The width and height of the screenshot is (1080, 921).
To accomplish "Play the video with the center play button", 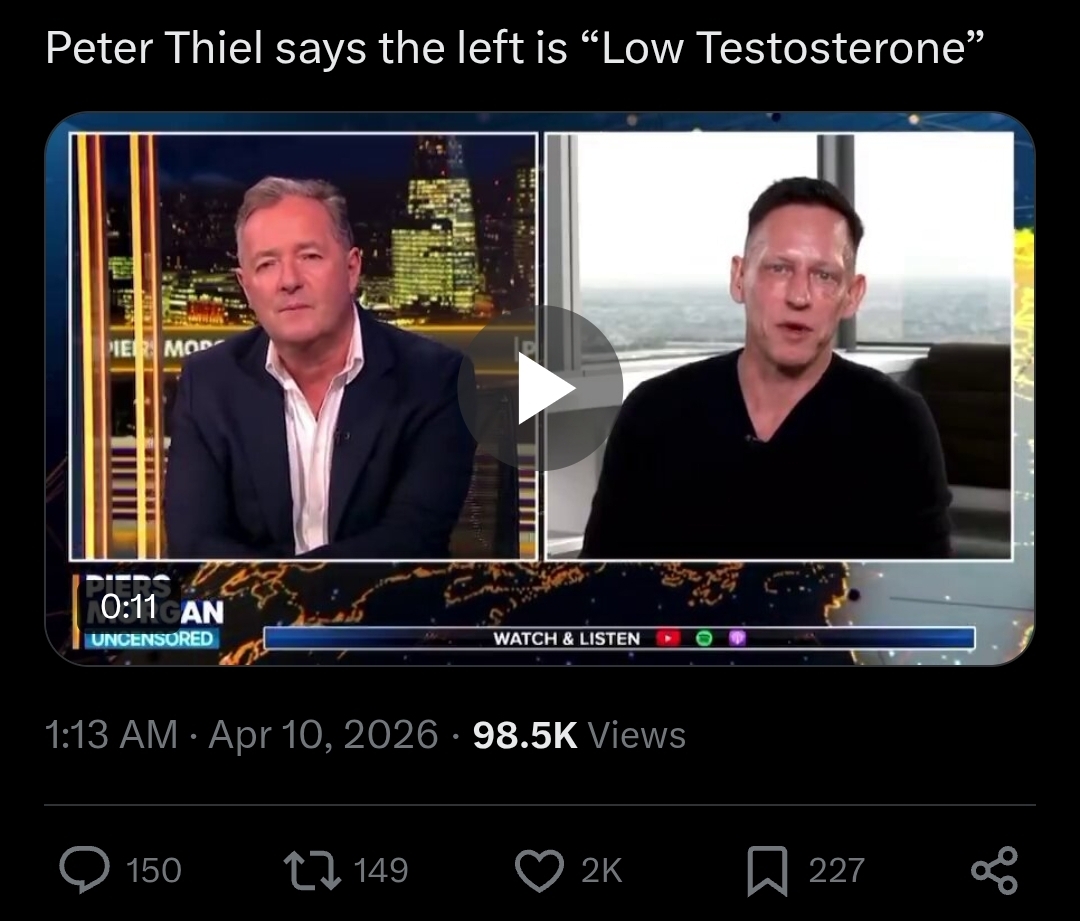I will point(540,389).
